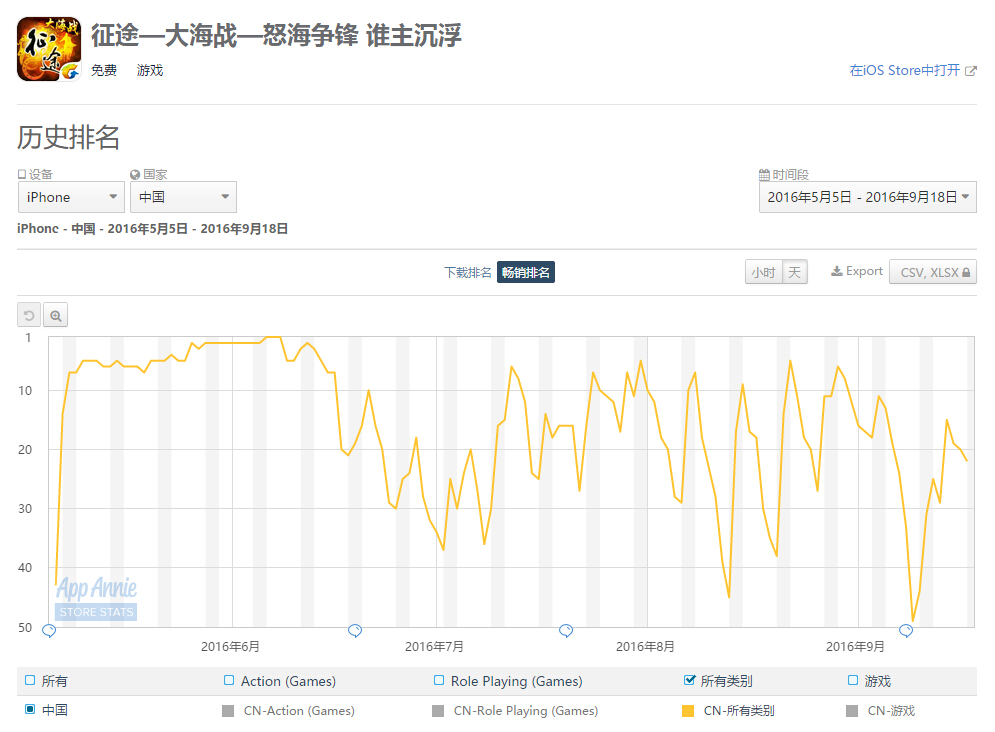Switch chart granularity to 天
This screenshot has width=995, height=732.
(x=794, y=273)
